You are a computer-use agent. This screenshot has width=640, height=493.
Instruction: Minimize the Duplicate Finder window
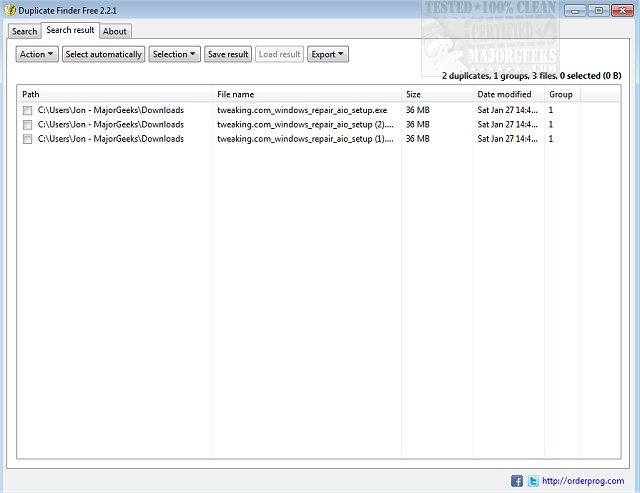tap(576, 11)
